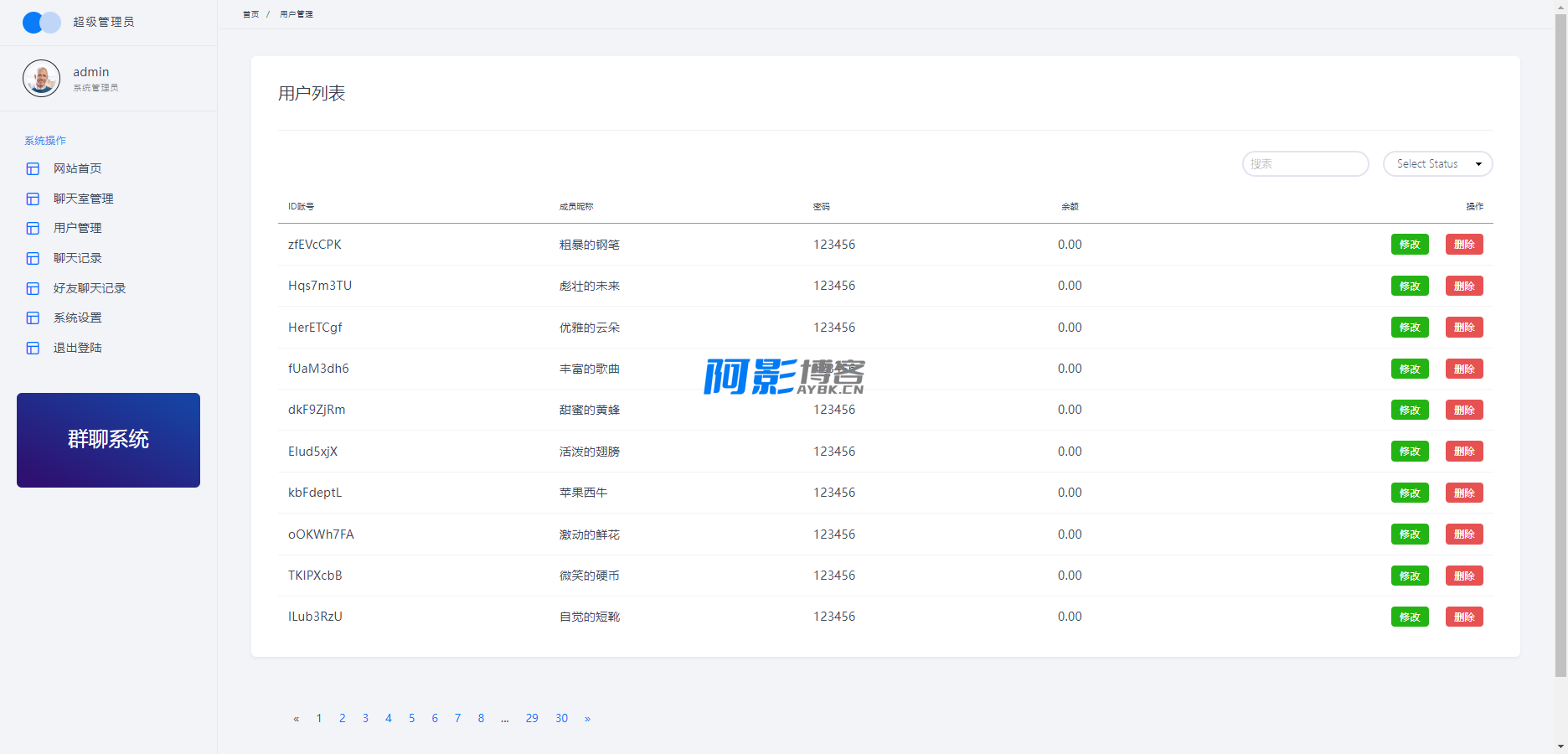1568x754 pixels.
Task: Click the 用户管理 breadcrumb
Action: point(297,14)
